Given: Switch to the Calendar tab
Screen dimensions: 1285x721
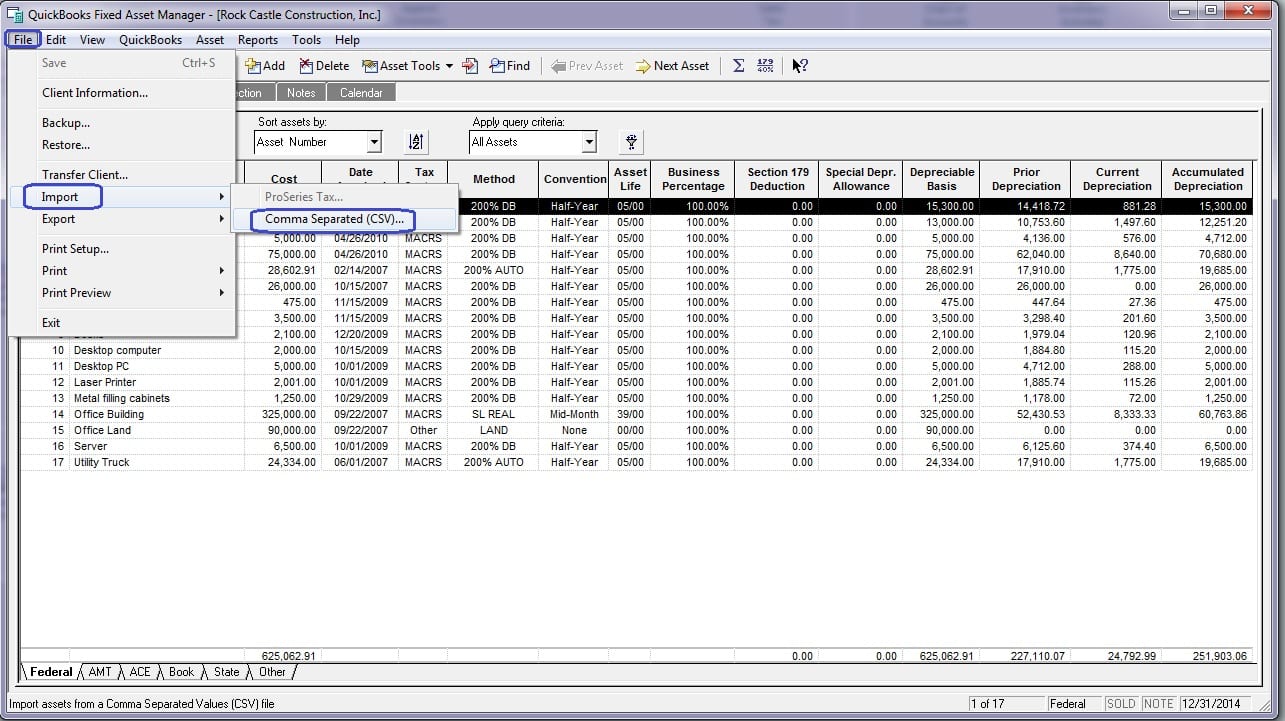Looking at the screenshot, I should [361, 93].
